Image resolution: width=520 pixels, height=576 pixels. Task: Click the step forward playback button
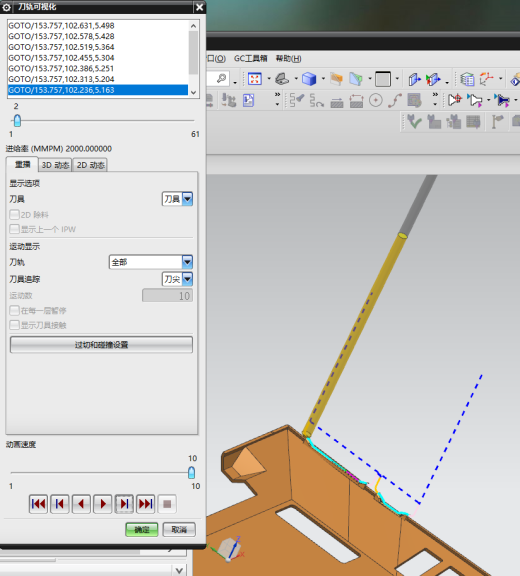click(x=124, y=504)
